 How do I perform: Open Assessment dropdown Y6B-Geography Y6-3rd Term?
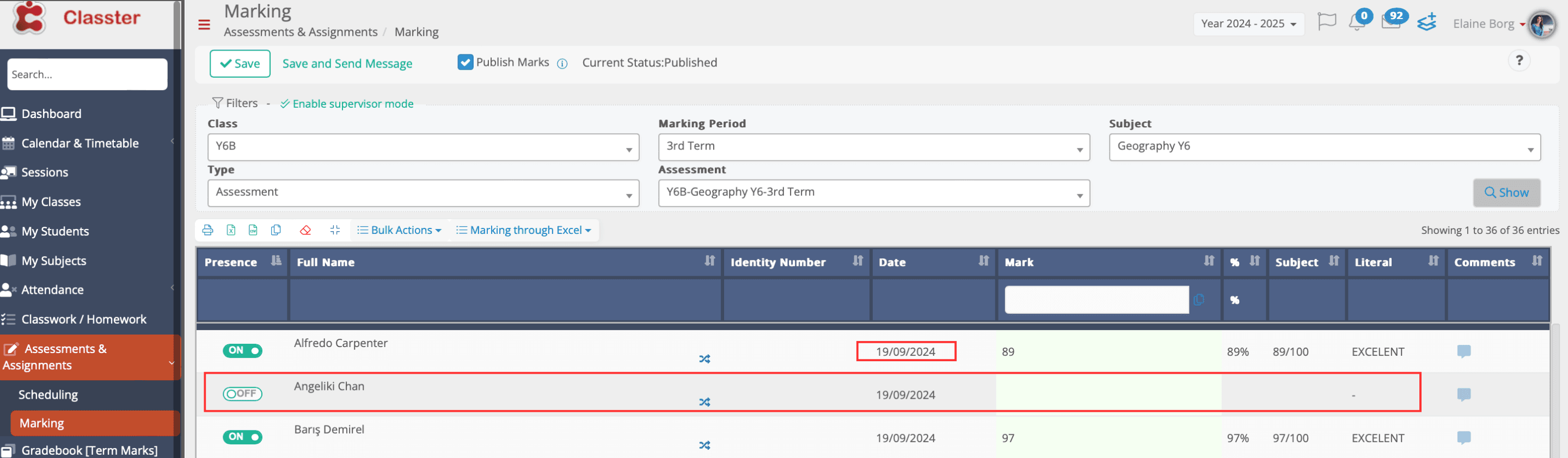pos(873,193)
